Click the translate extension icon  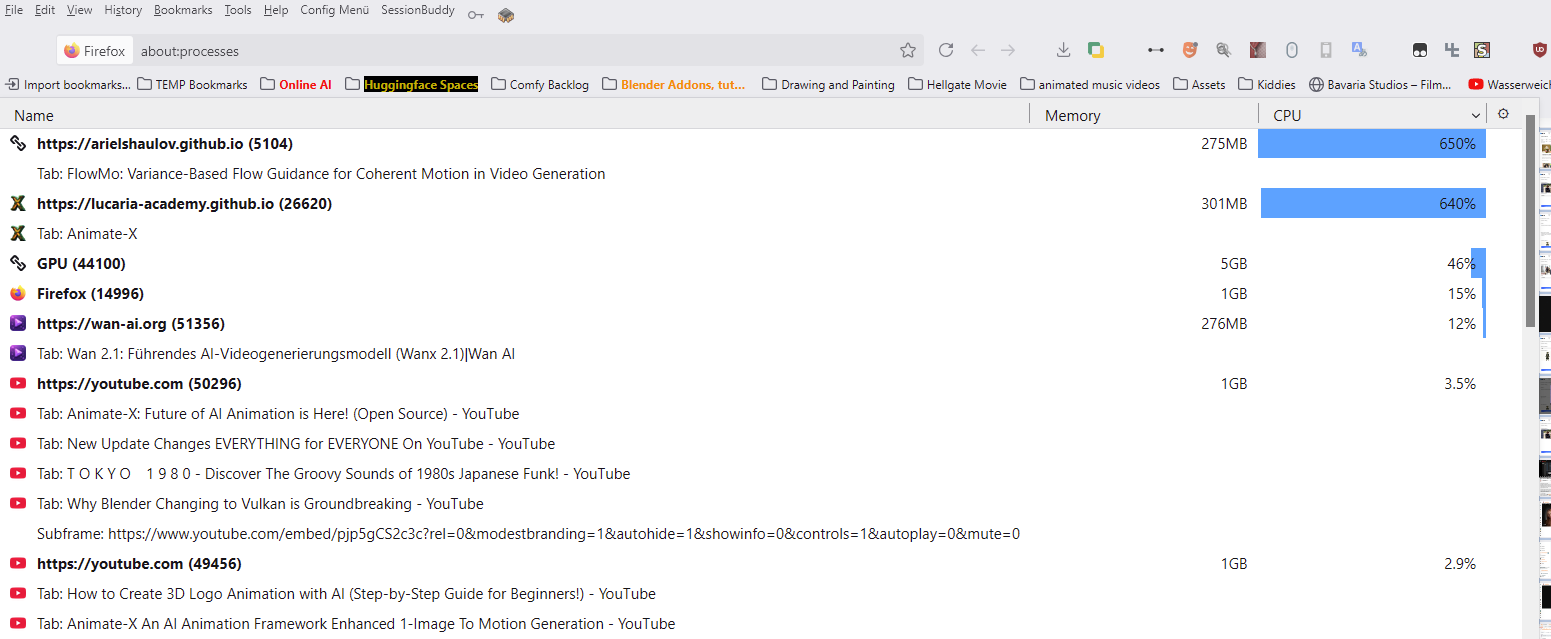click(x=1359, y=49)
